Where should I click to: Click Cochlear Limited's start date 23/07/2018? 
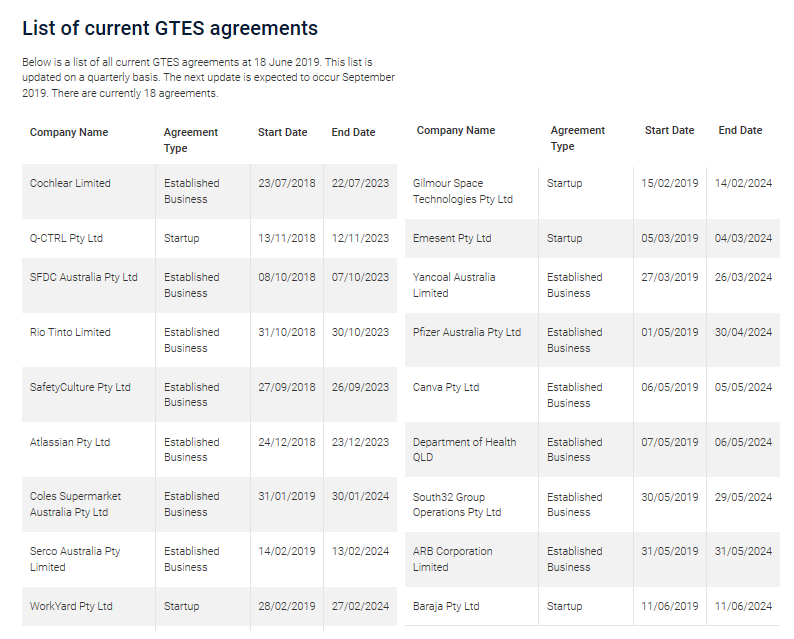click(286, 183)
